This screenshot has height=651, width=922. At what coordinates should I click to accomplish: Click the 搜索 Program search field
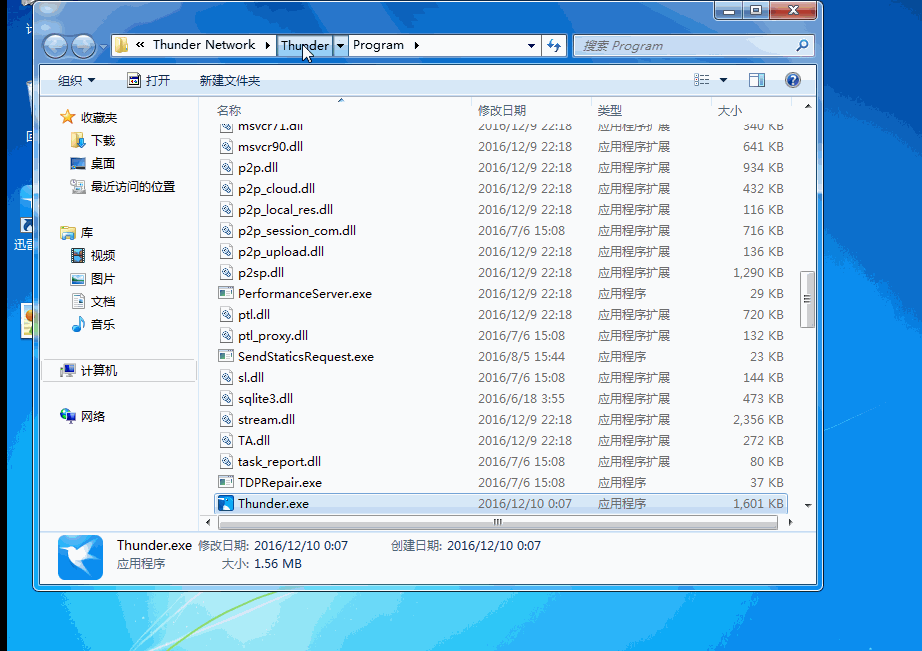[x=685, y=46]
